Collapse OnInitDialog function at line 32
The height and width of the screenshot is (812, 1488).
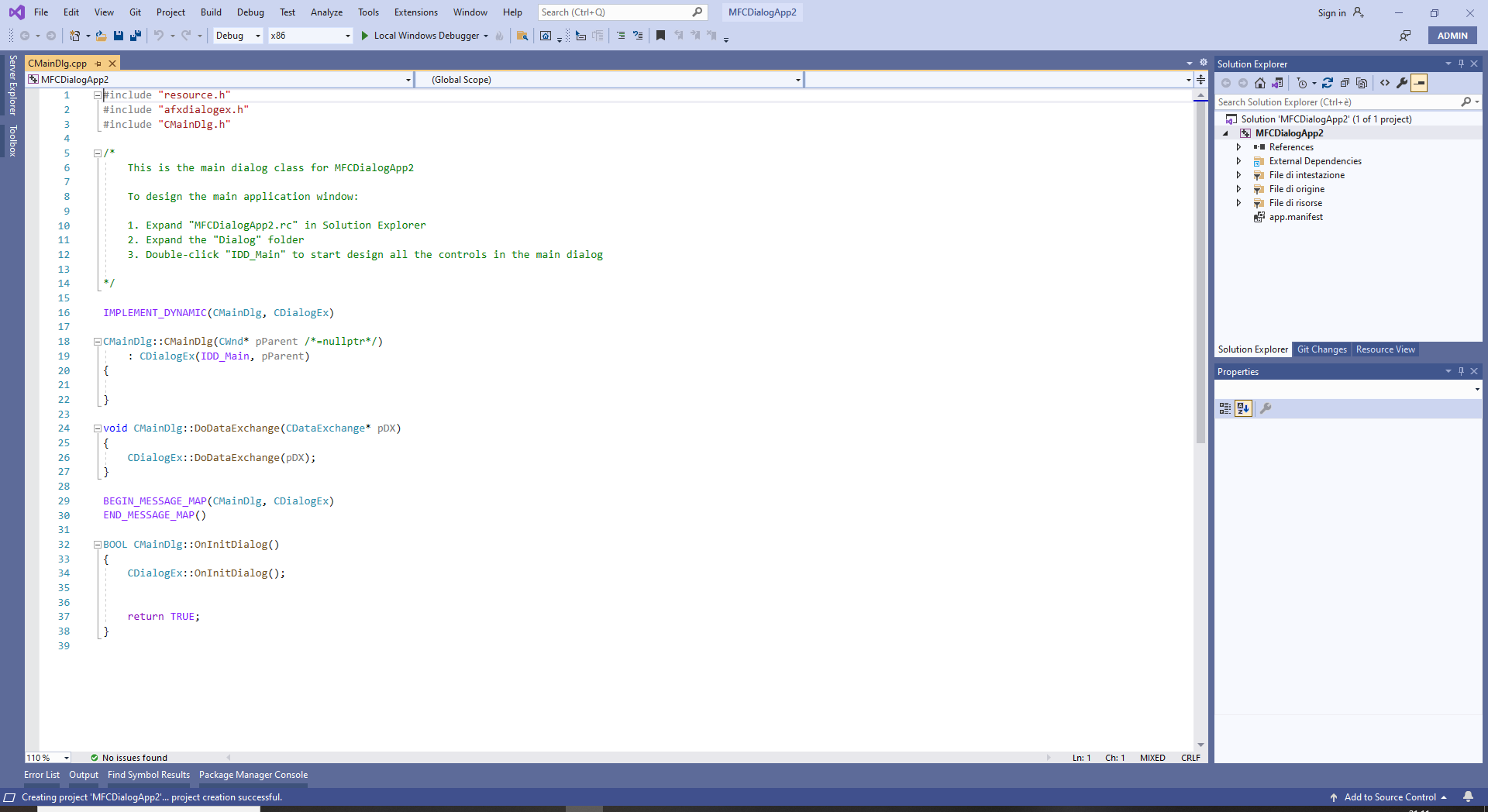coord(98,545)
